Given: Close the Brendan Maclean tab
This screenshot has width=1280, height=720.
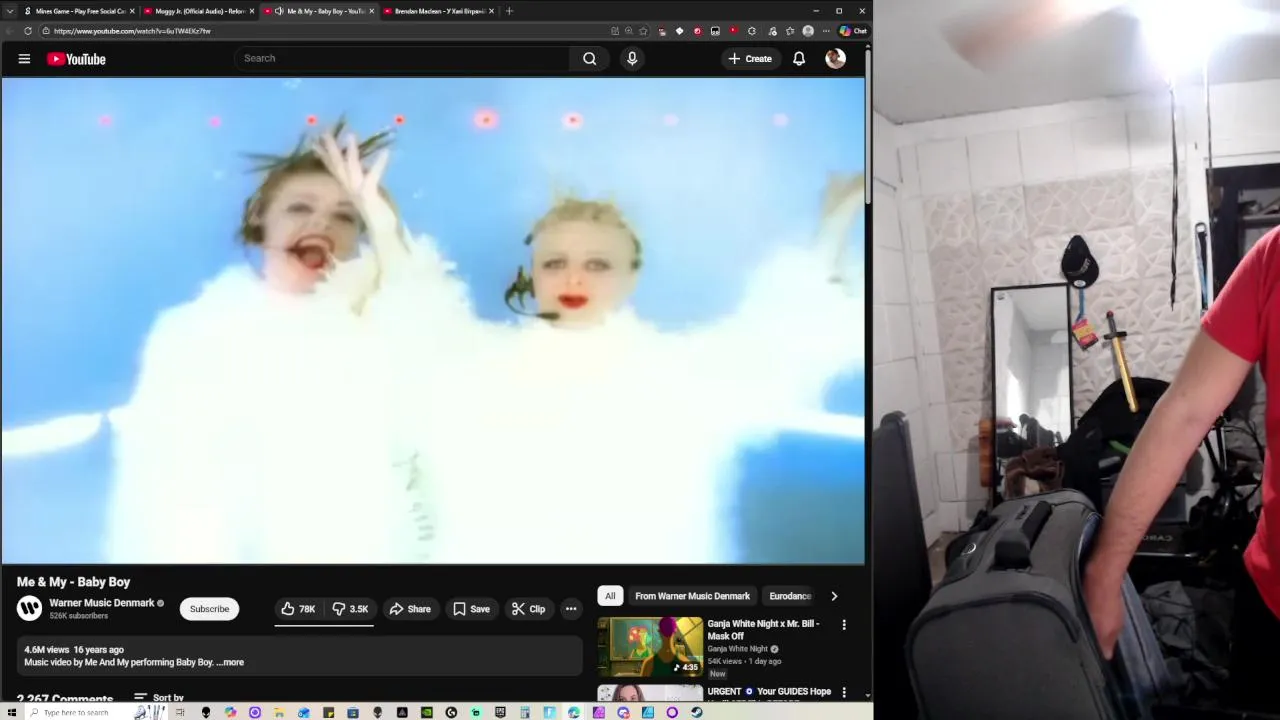Looking at the screenshot, I should tap(491, 11).
